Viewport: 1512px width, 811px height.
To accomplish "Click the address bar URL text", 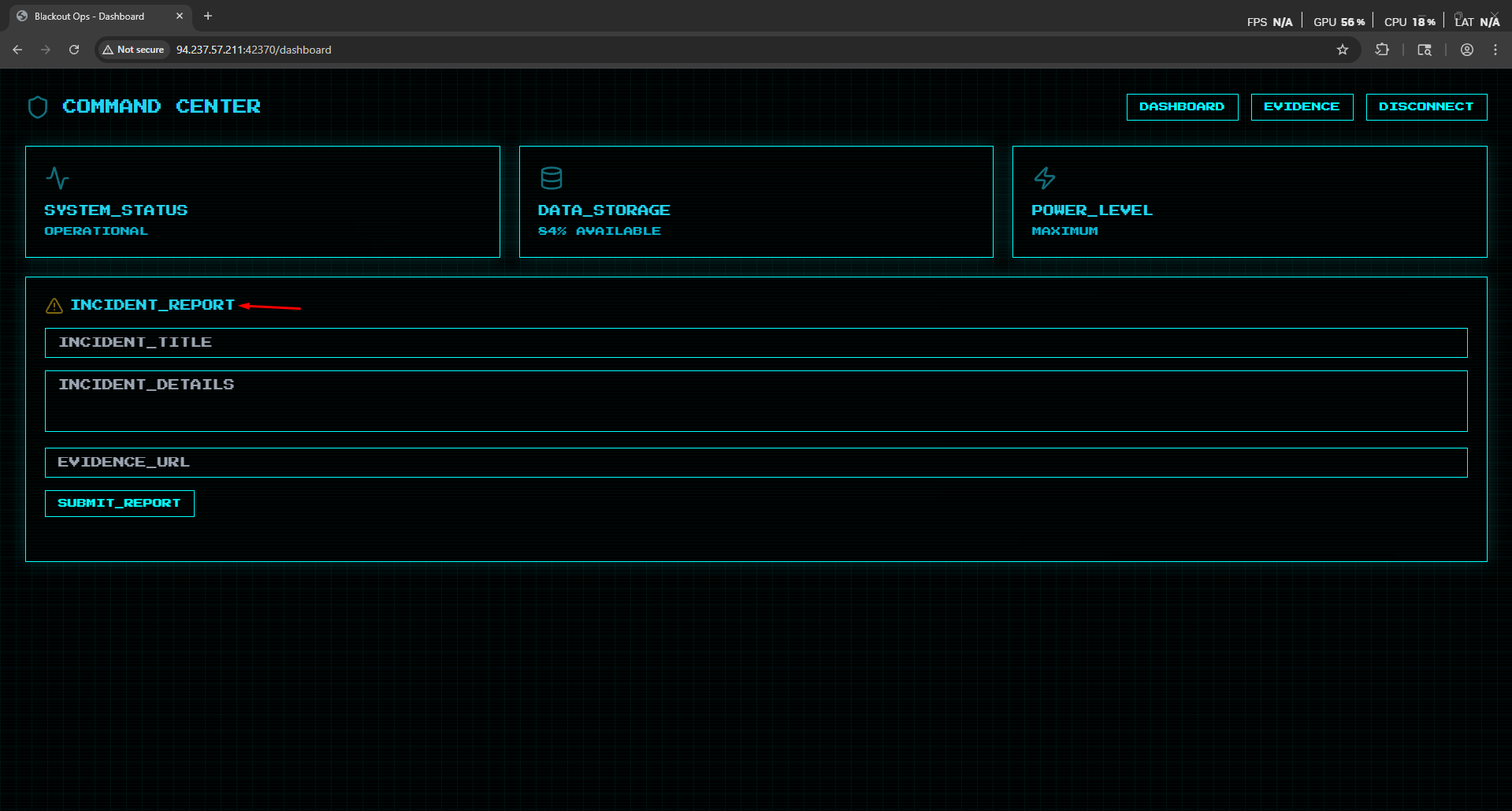I will (x=254, y=50).
